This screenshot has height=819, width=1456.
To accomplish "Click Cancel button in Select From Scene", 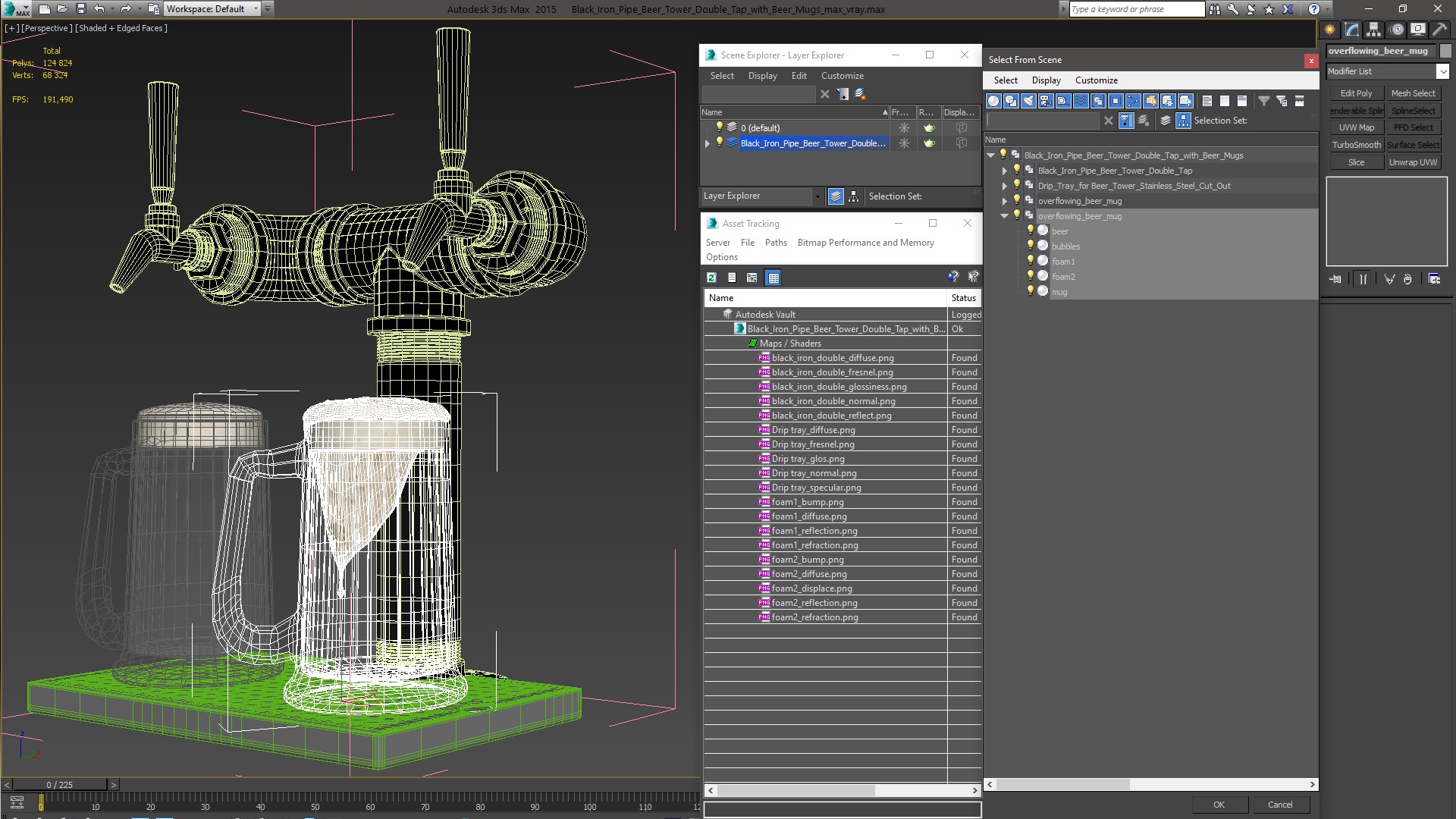I will coord(1279,804).
